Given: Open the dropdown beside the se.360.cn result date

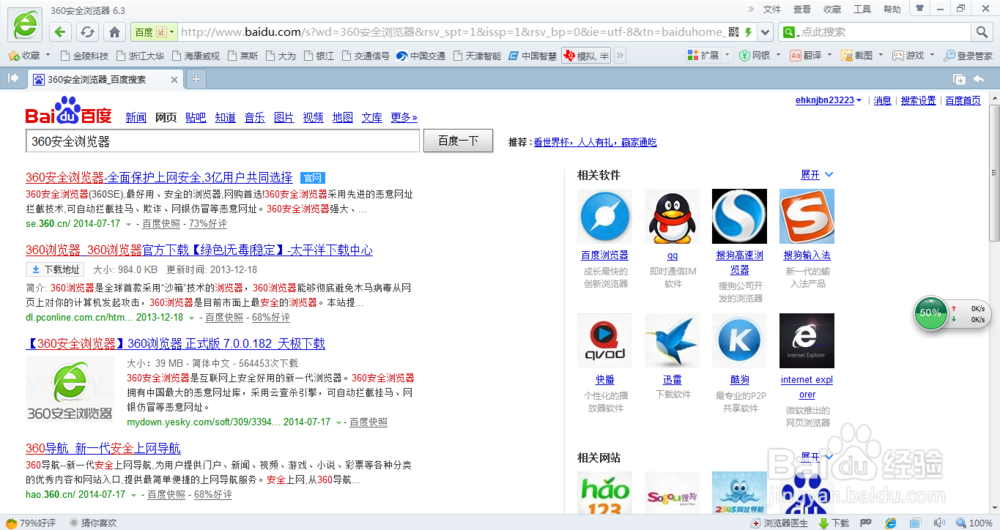Looking at the screenshot, I should (129, 225).
